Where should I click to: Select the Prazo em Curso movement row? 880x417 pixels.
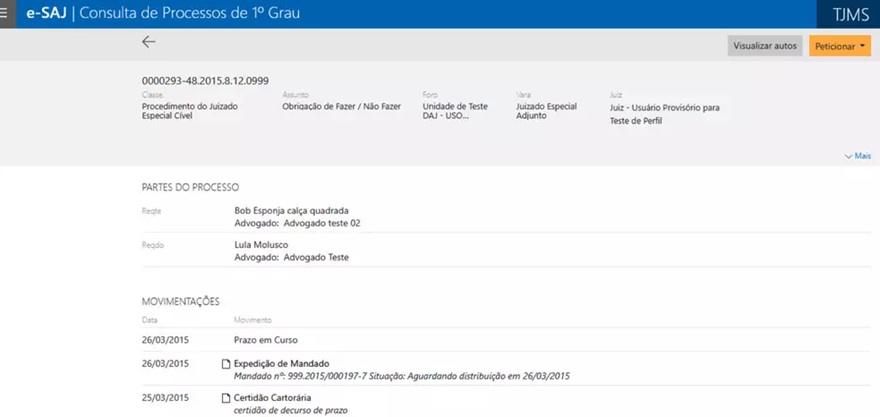[506, 340]
